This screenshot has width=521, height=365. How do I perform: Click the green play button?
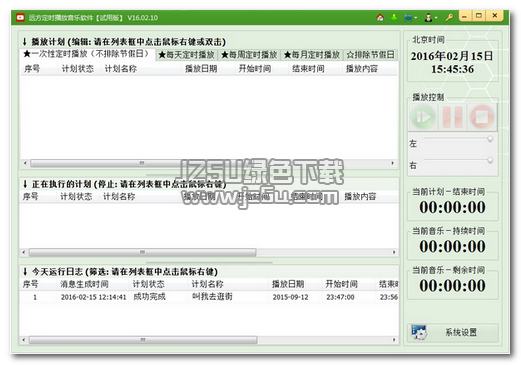(x=423, y=117)
